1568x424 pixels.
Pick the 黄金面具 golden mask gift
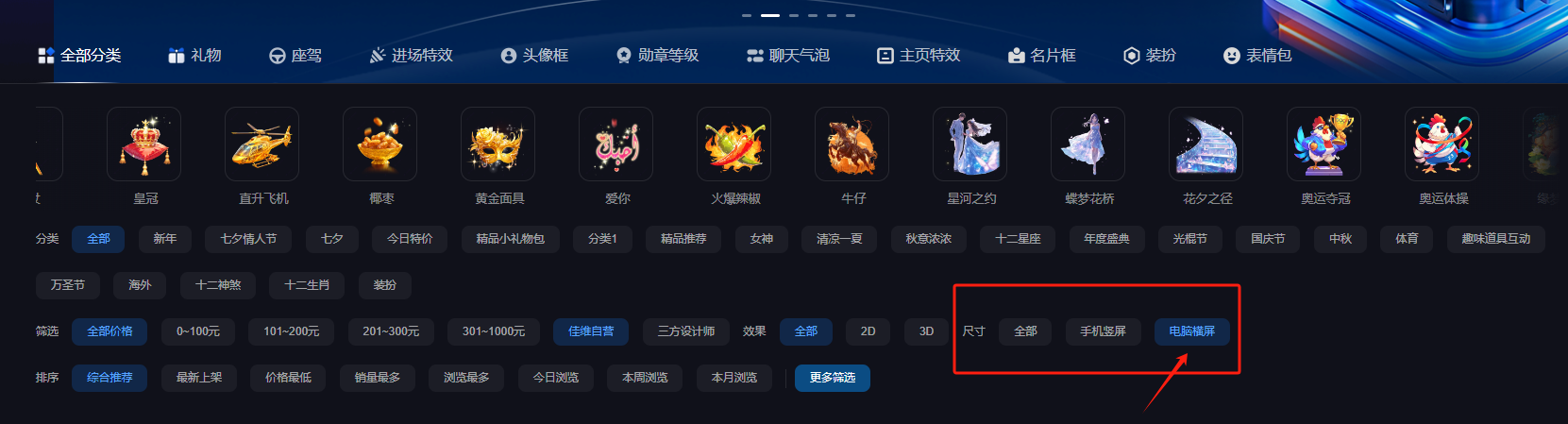click(497, 144)
